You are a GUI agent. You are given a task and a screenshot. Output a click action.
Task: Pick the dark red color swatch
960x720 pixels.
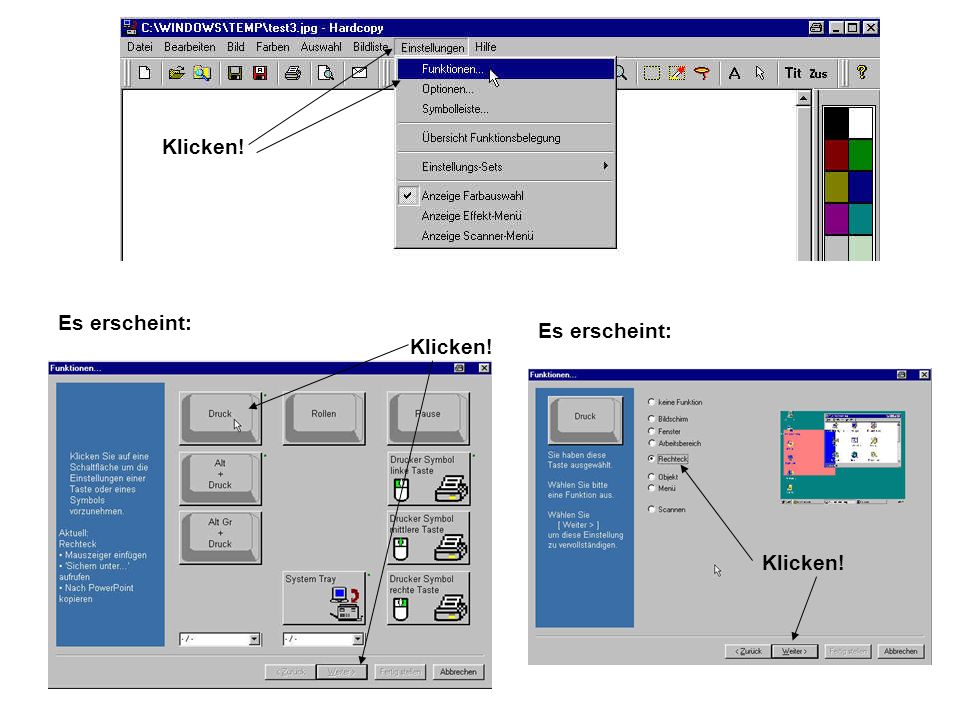(836, 154)
